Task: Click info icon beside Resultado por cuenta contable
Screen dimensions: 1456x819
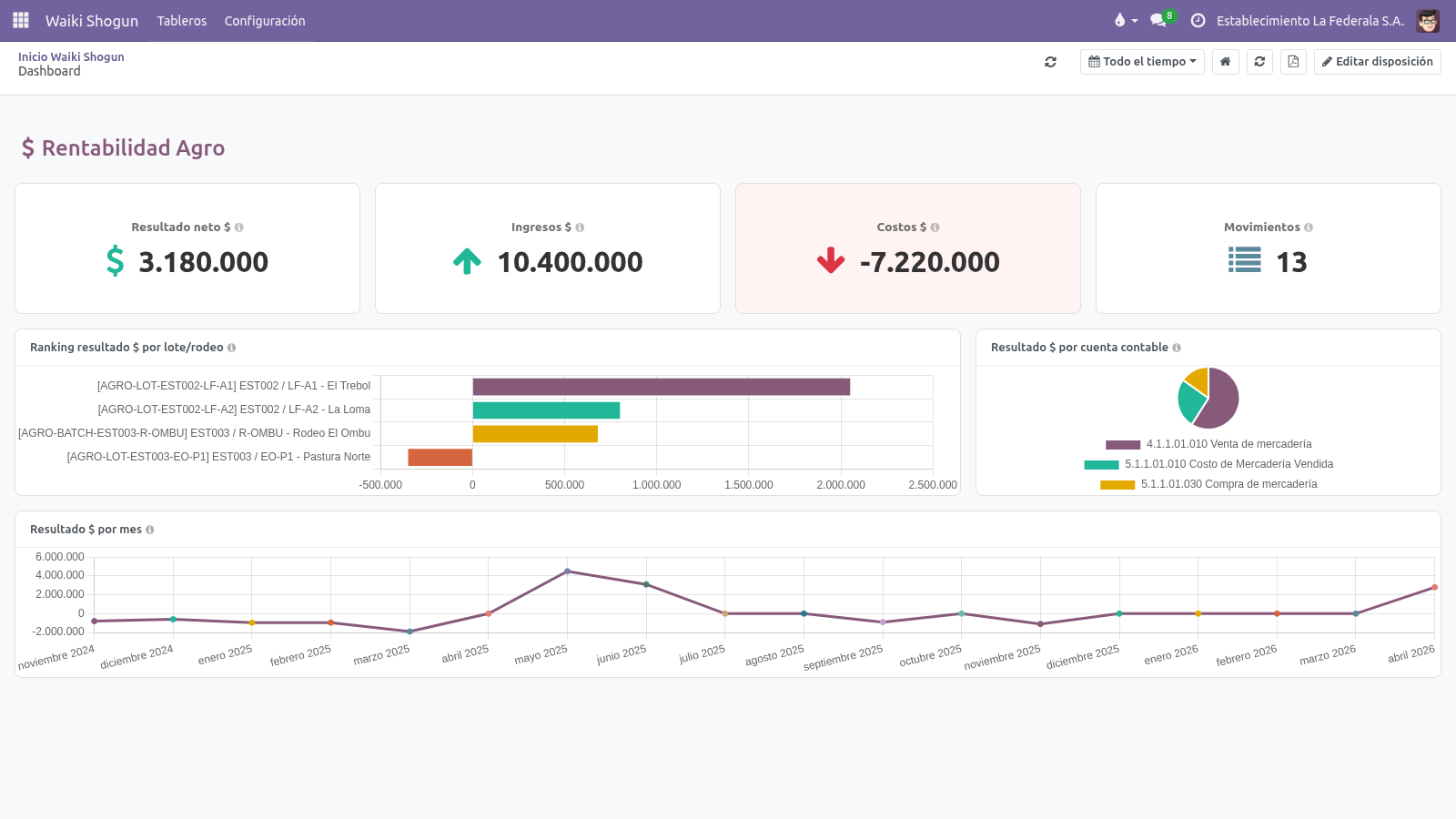Action: (1177, 348)
